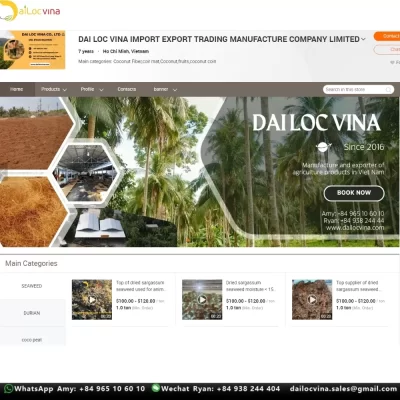Screen dimensions: 400x400
Task: Expand the Profile menu chevron
Action: [101, 90]
